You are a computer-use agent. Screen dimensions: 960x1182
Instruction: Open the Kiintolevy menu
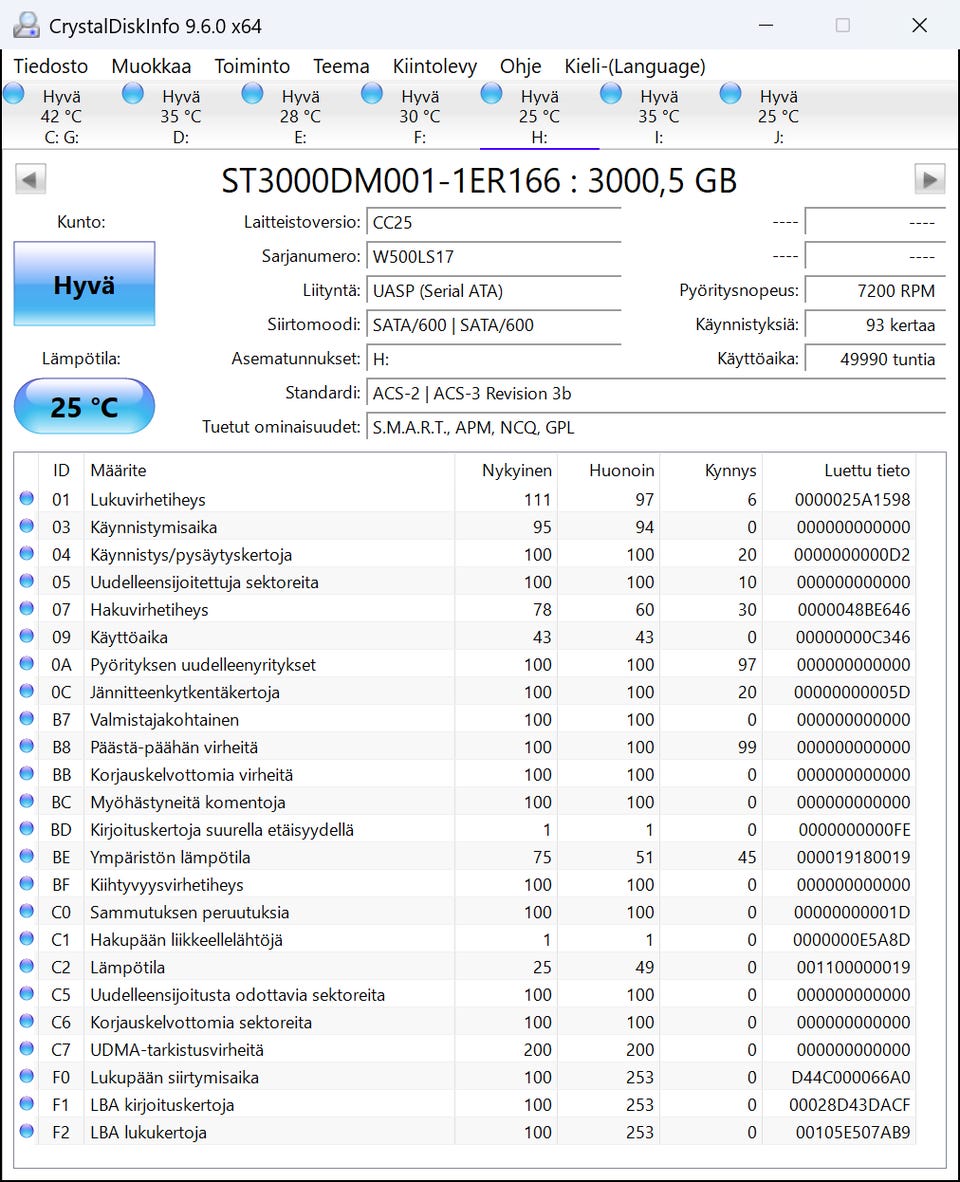coord(435,66)
